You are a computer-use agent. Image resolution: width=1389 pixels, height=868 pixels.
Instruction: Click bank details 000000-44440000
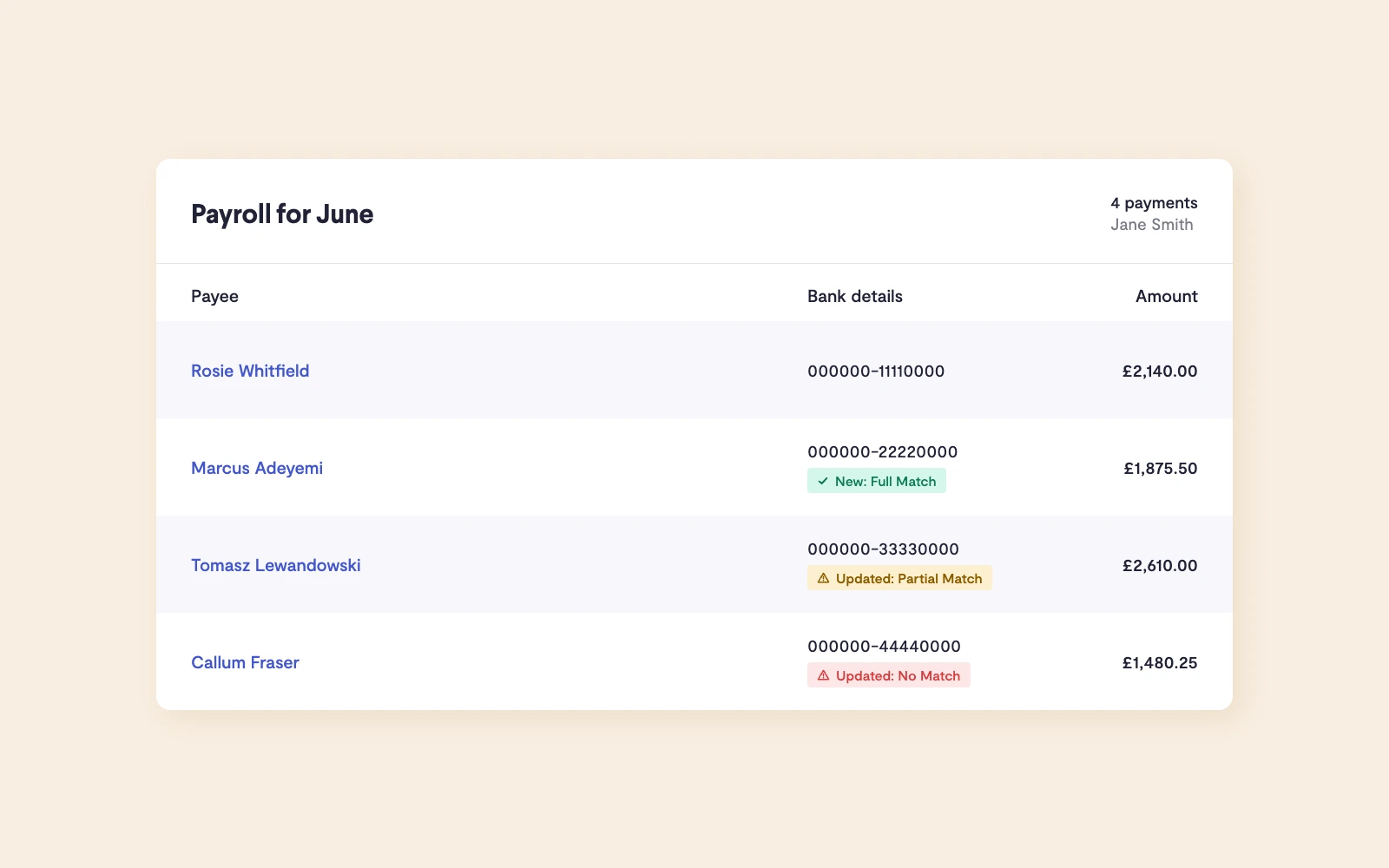tap(884, 646)
